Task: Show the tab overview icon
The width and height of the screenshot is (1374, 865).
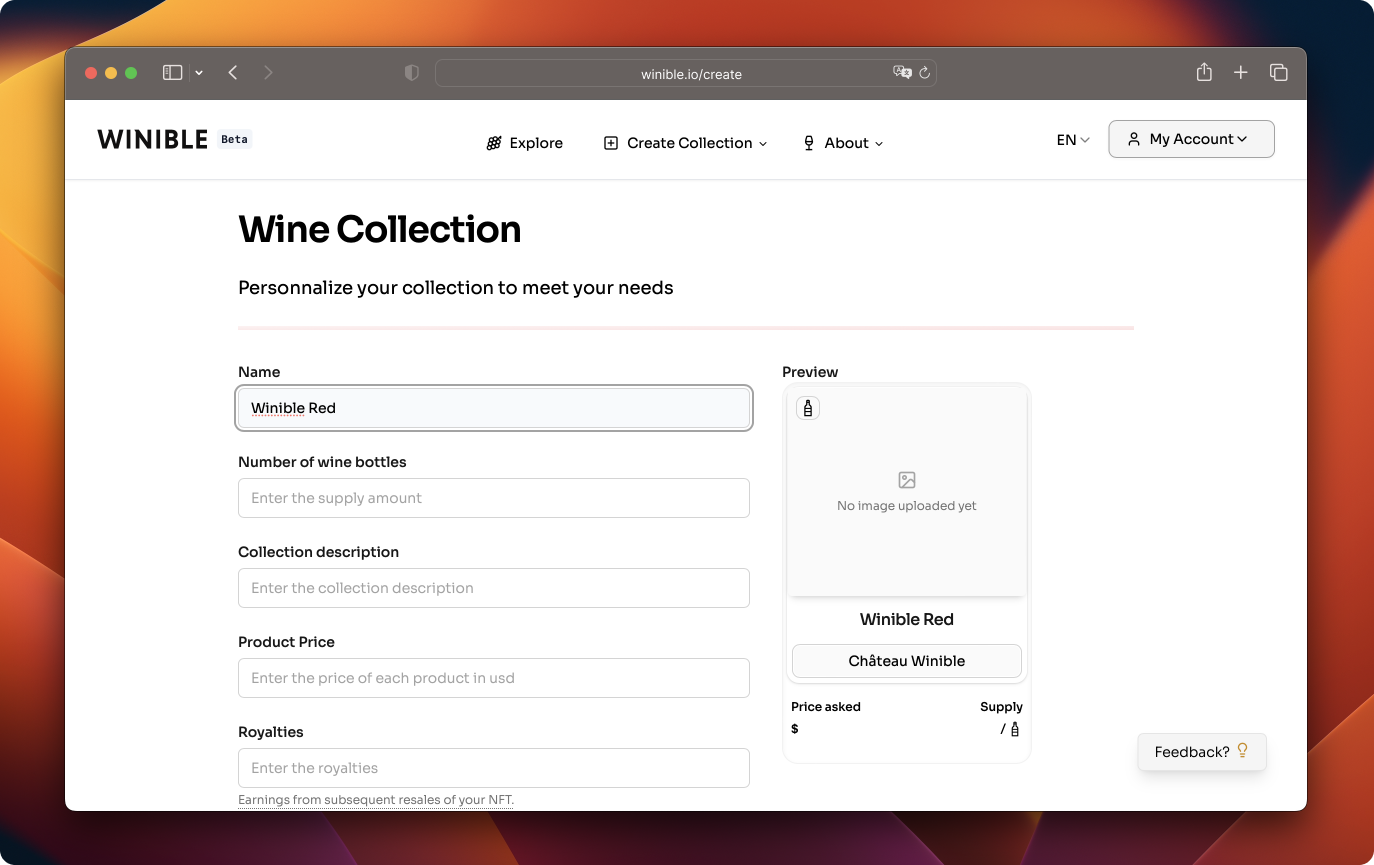Action: click(x=1278, y=73)
